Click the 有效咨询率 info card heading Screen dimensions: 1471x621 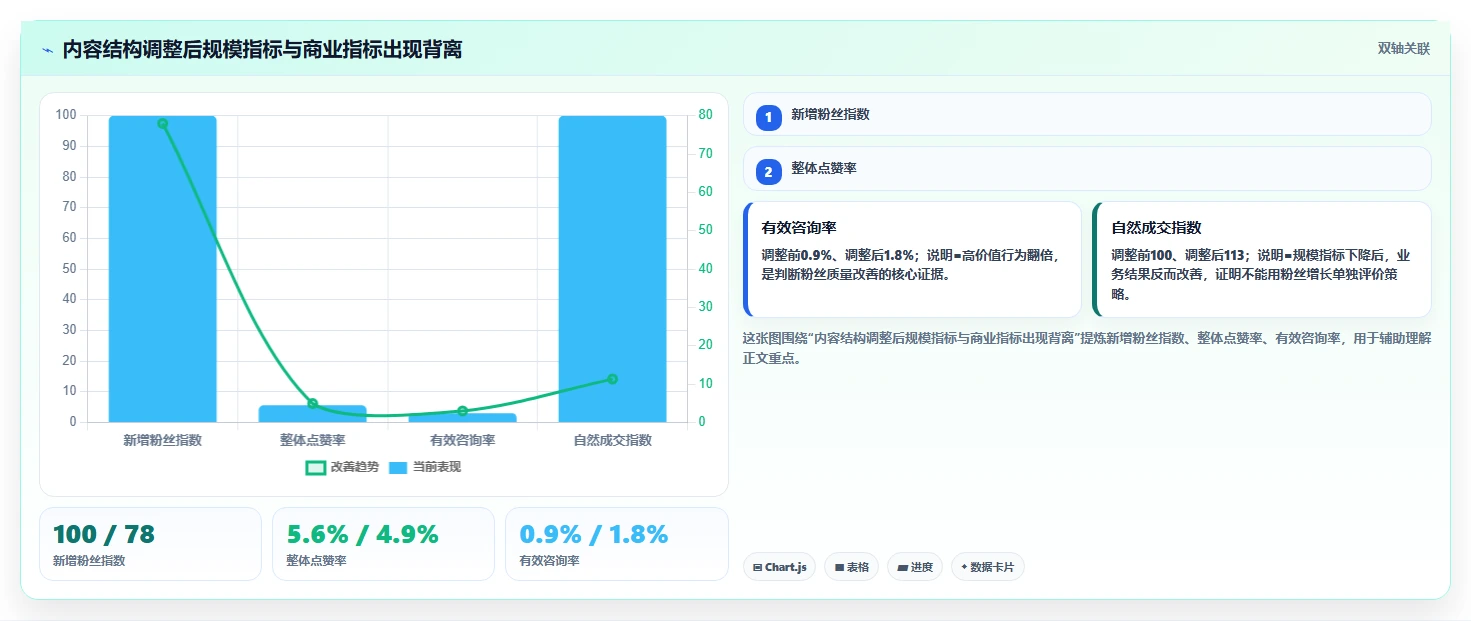[799, 228]
